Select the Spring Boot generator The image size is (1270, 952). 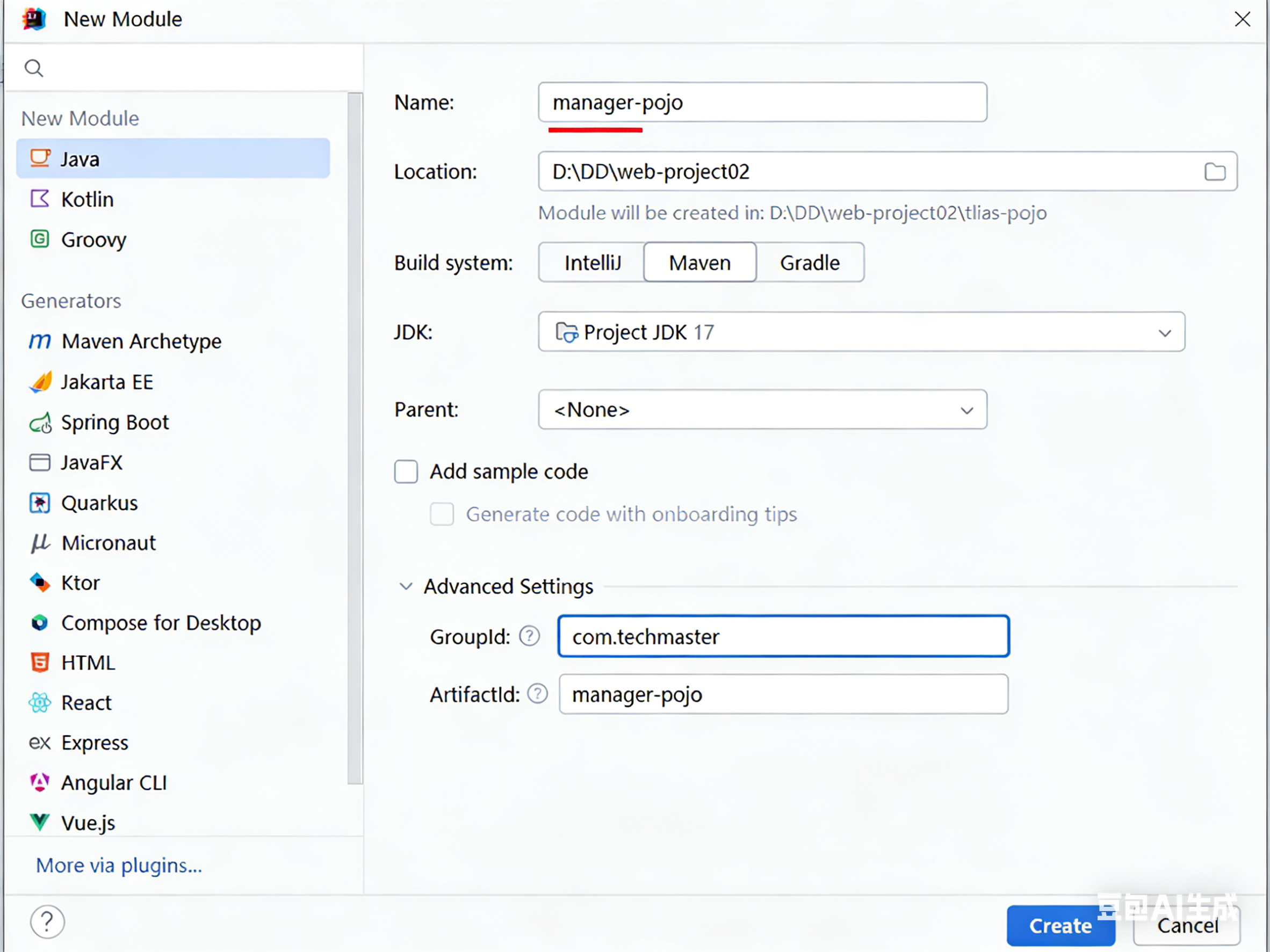(x=115, y=423)
